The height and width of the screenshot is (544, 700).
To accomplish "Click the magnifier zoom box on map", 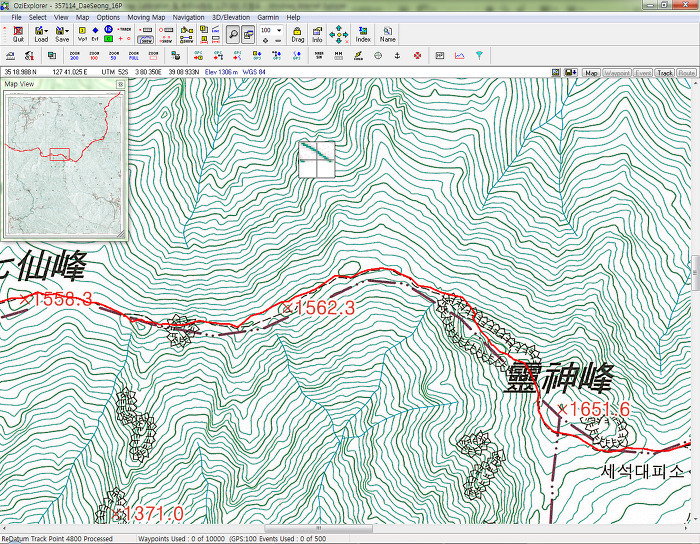I will click(317, 159).
